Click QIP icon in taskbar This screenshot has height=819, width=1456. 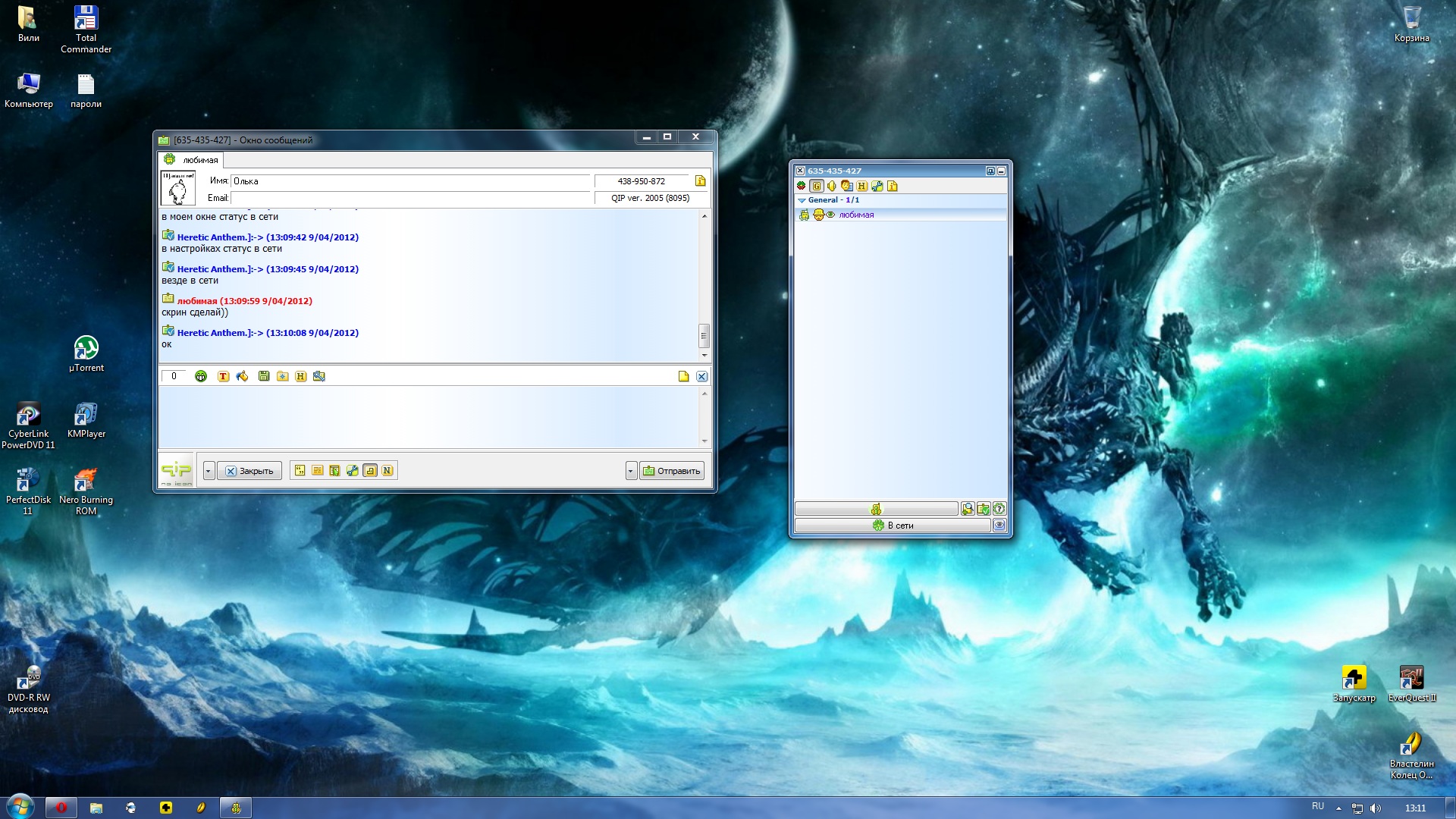click(236, 808)
